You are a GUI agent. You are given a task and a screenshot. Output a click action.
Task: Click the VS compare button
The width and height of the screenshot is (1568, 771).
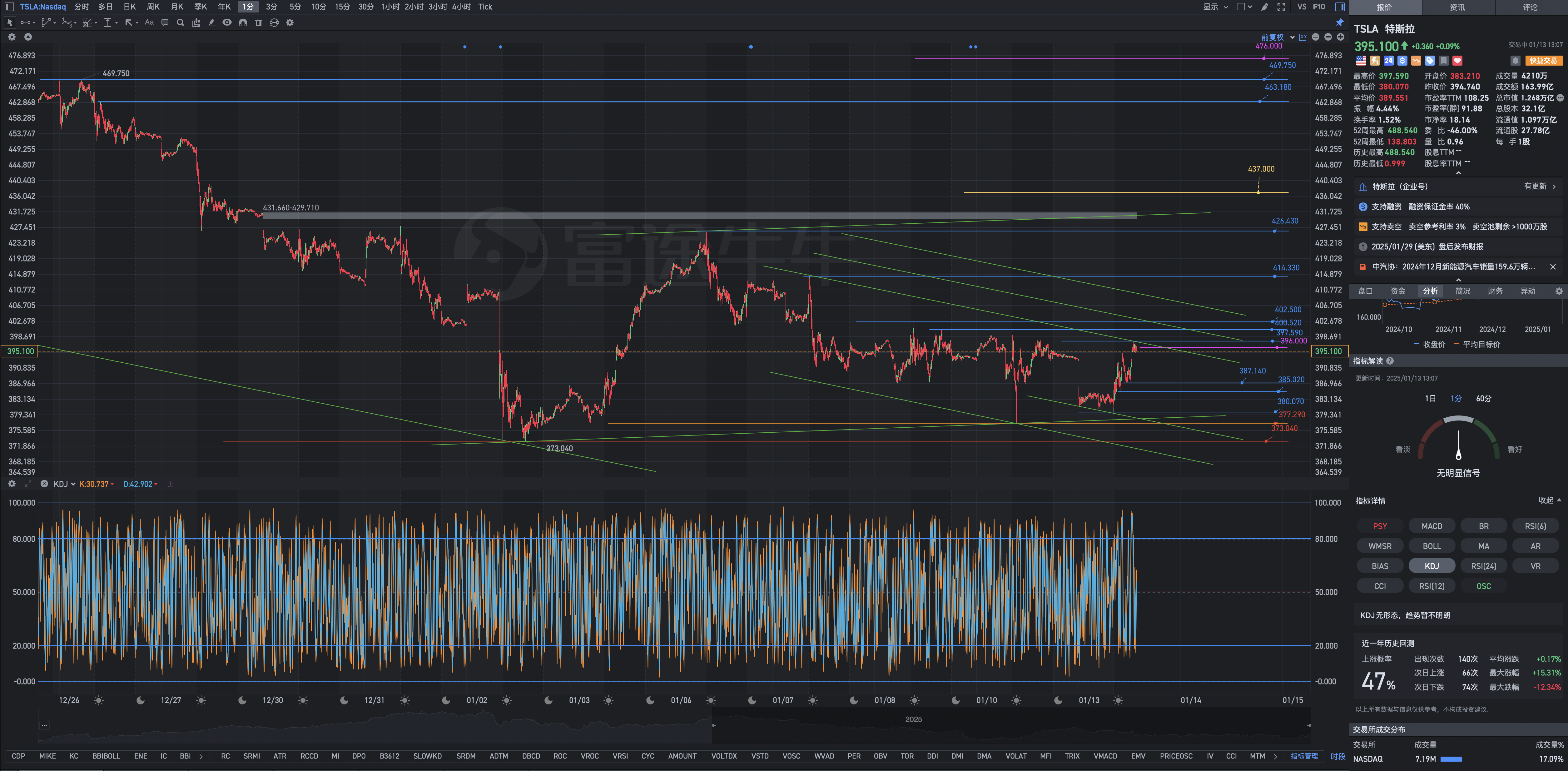1301,7
